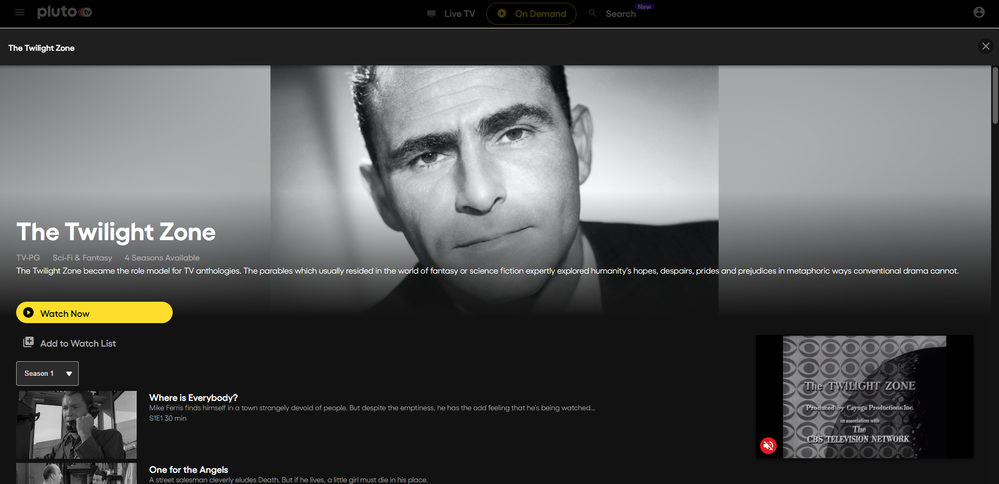This screenshot has width=999, height=484.
Task: Unmute the preview video player
Action: pyautogui.click(x=768, y=445)
